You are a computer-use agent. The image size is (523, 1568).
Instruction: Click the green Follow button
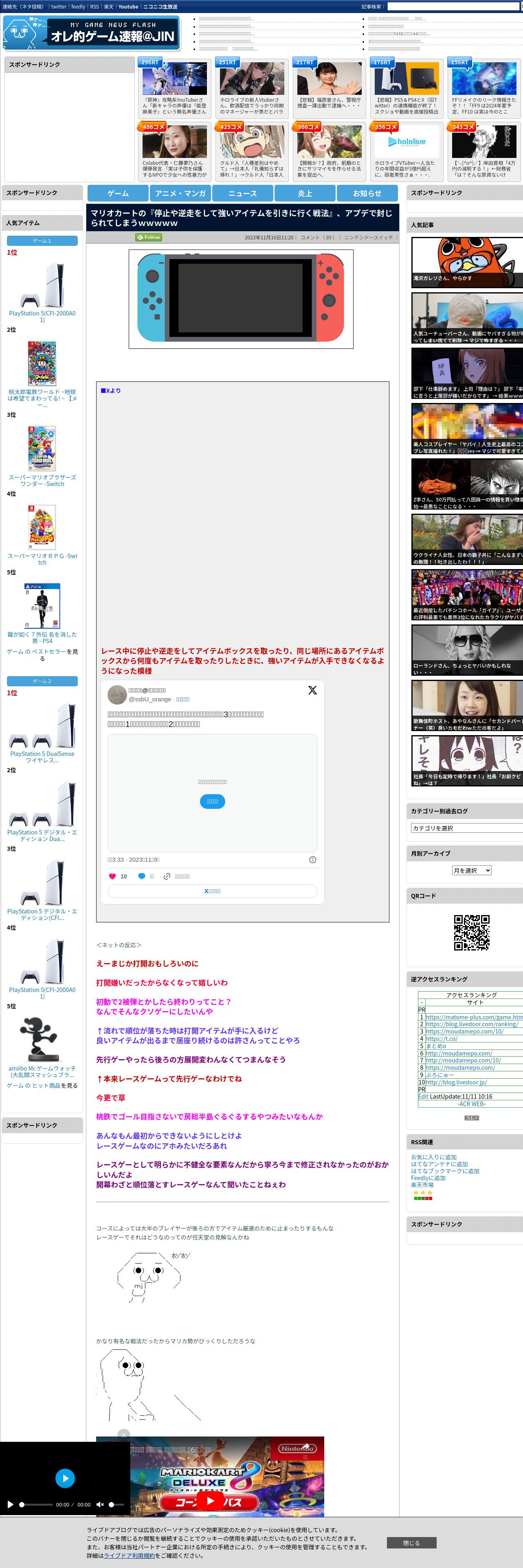(x=149, y=237)
